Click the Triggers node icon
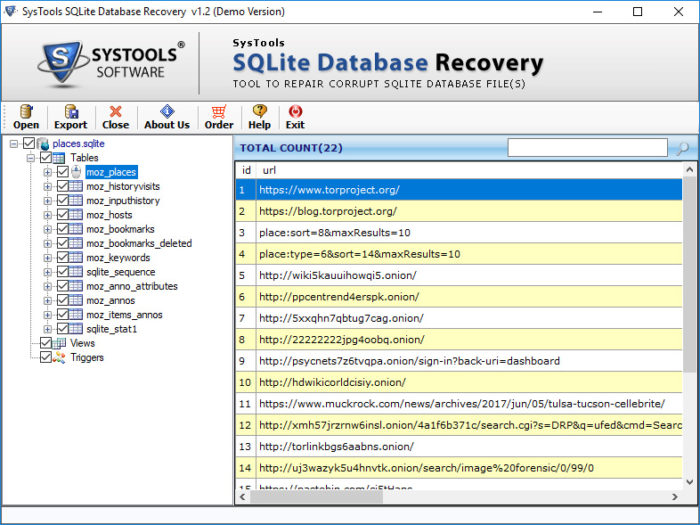This screenshot has width=700, height=525. coord(59,358)
